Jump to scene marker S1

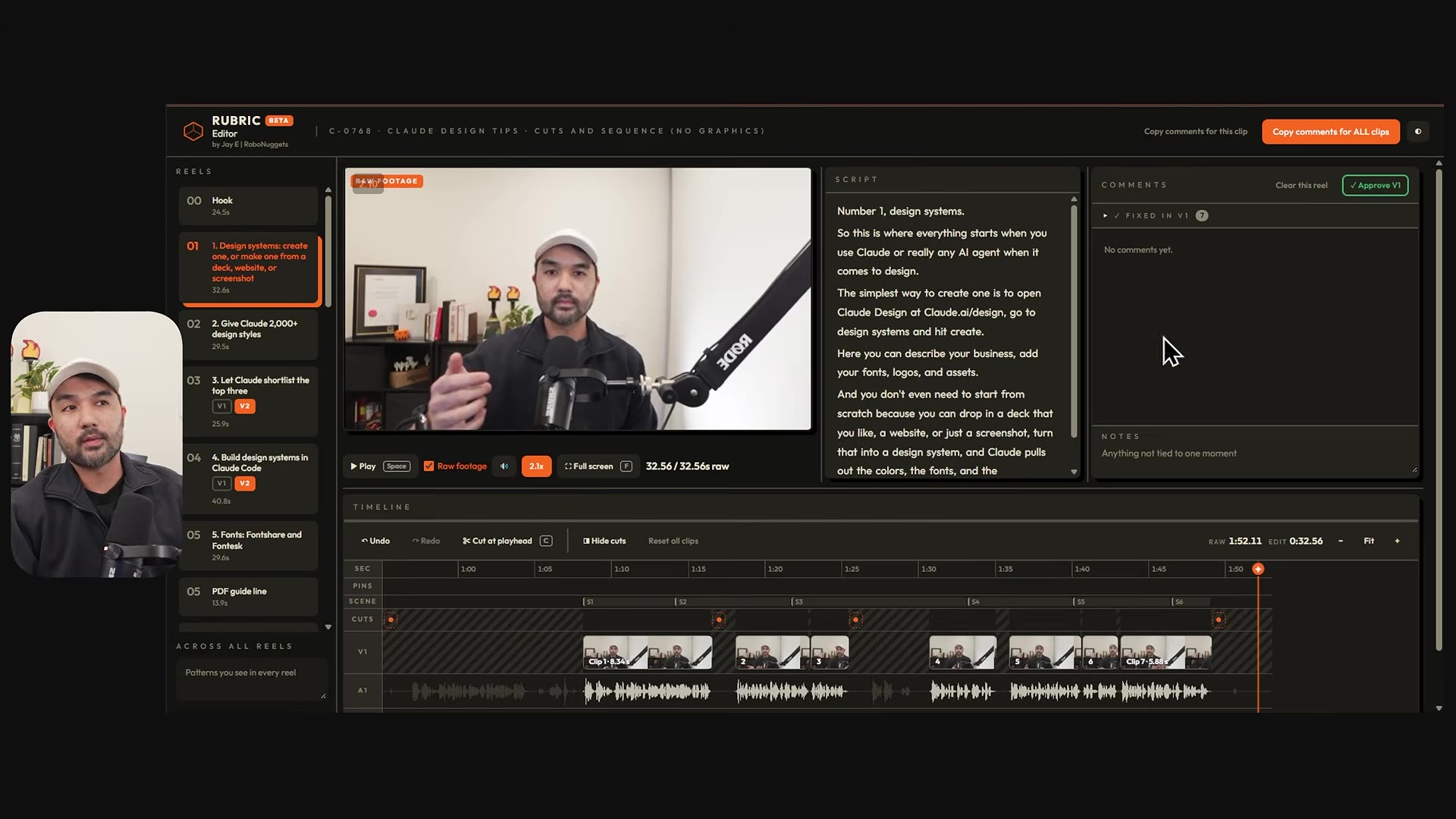(x=588, y=601)
